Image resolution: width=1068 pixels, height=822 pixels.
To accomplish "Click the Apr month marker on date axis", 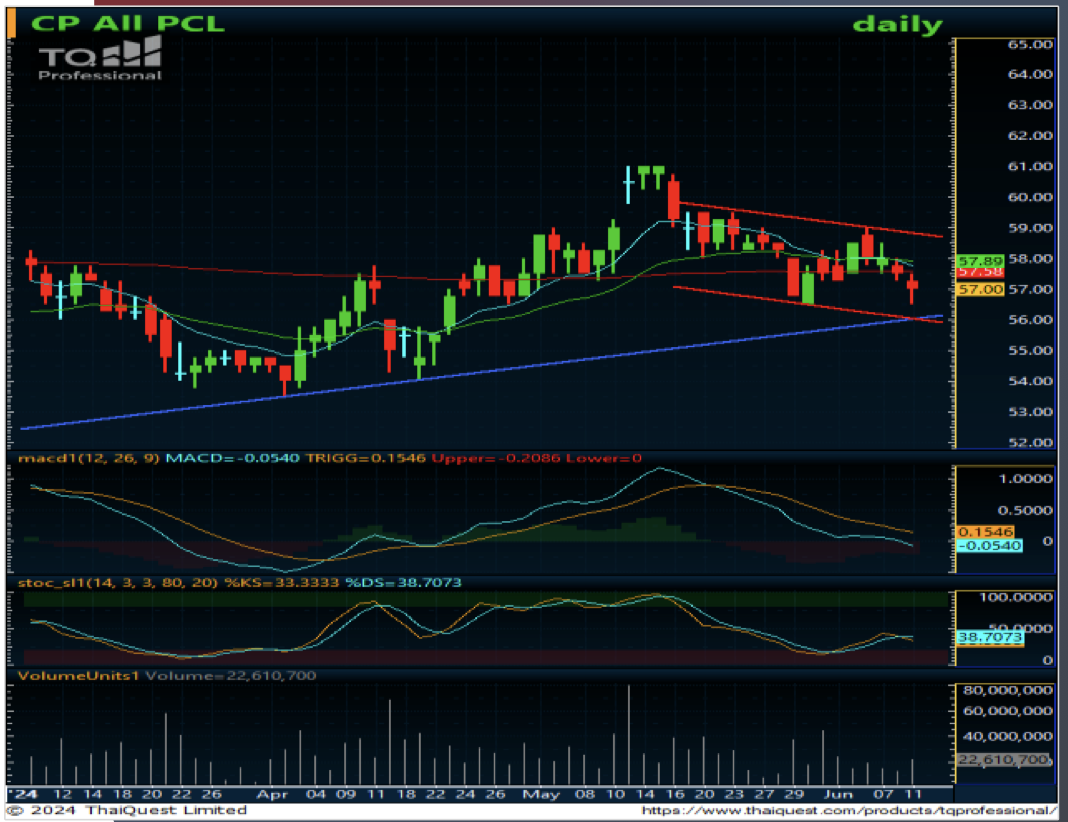I will pyautogui.click(x=272, y=794).
